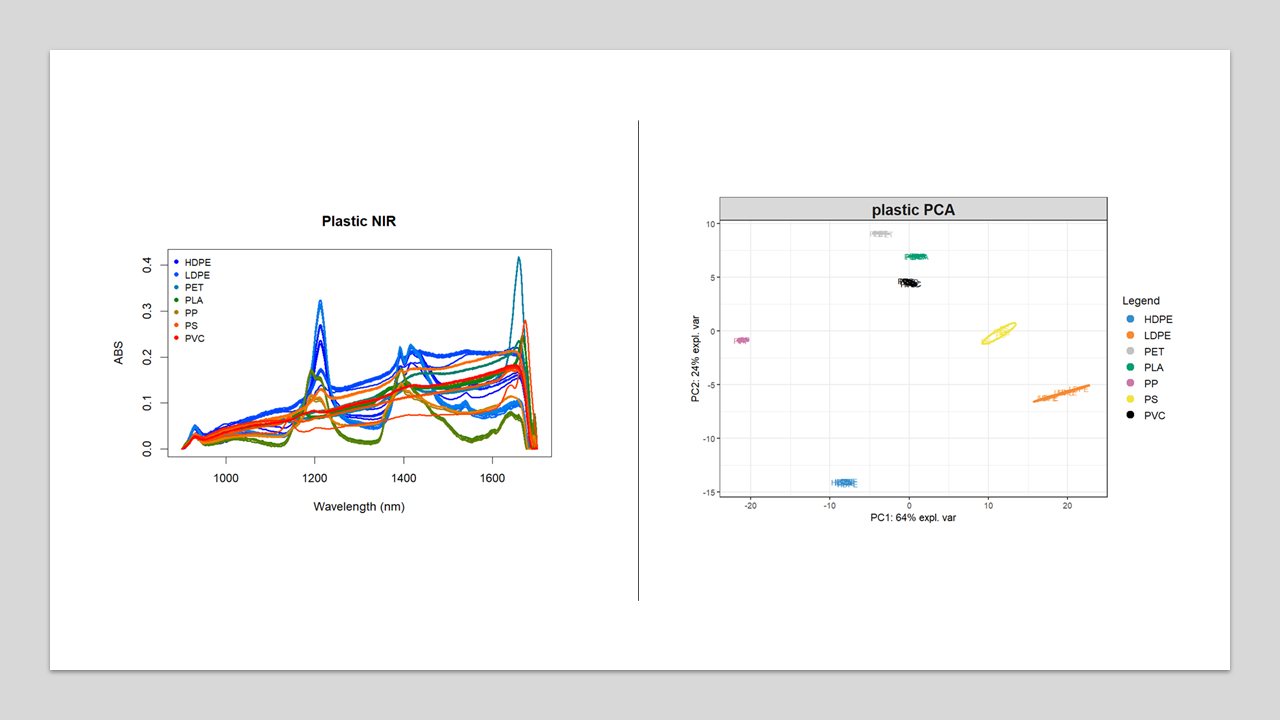
Task: Click LDPE entry in Plastic NIR legend
Action: pos(191,275)
